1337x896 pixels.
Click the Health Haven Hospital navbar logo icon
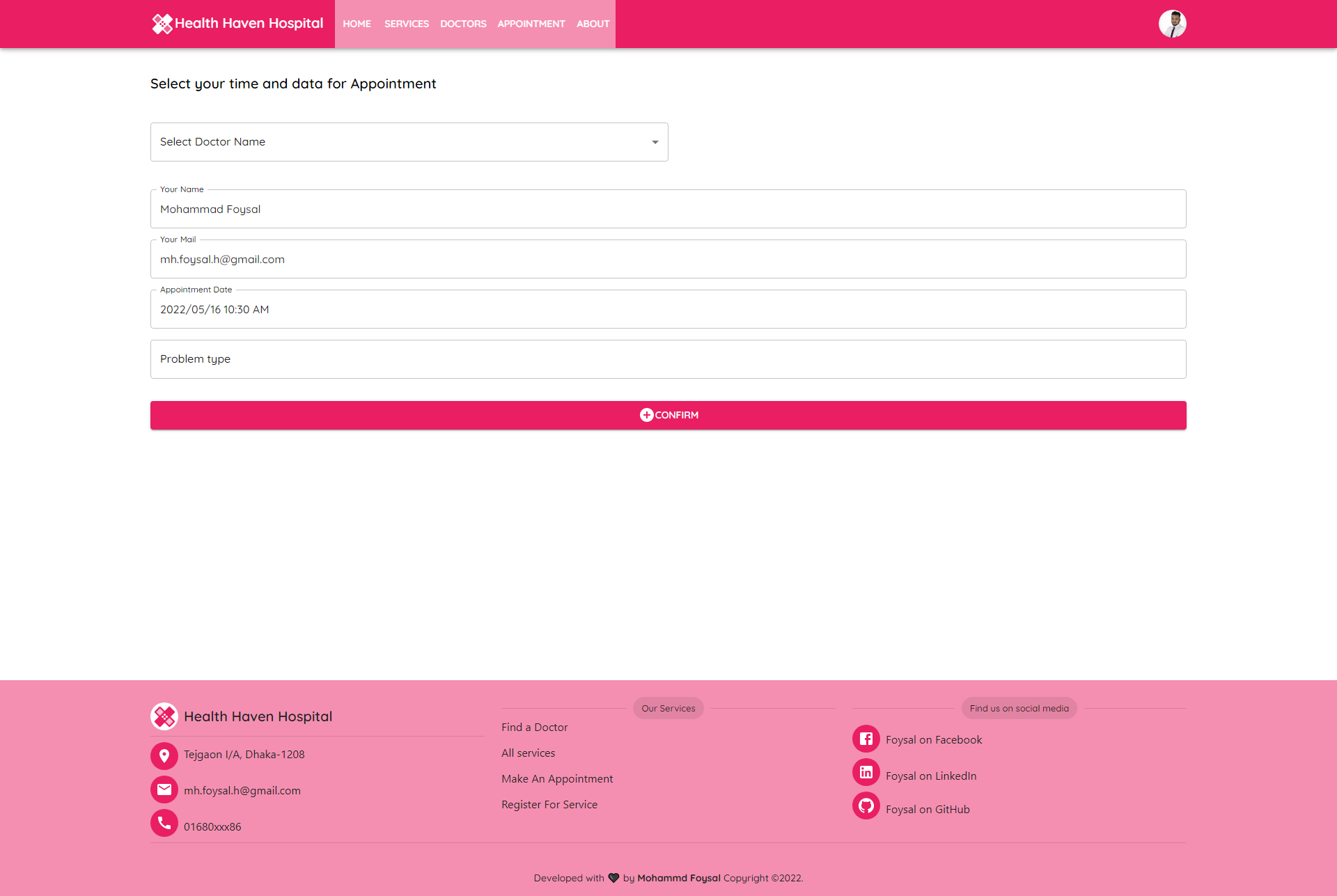tap(162, 24)
